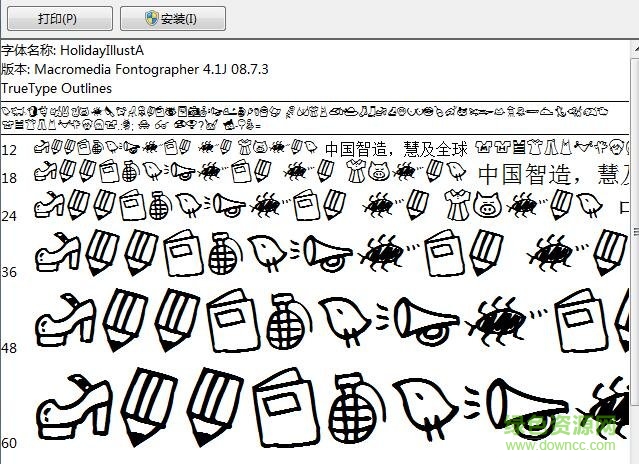The image size is (639, 464).
Task: Click the 中国智造 text in the 18-point row
Action: (x=524, y=174)
